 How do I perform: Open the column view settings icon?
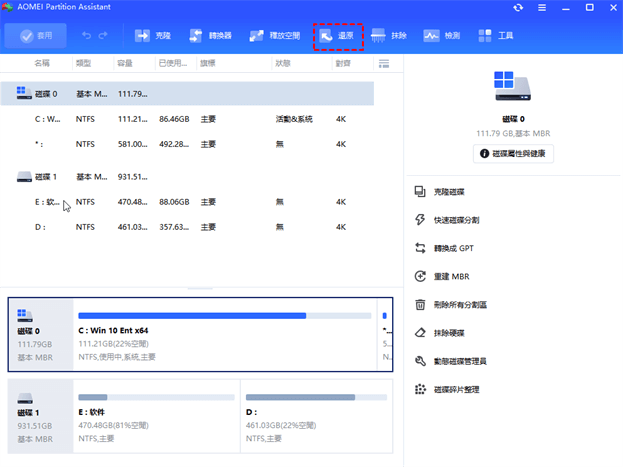(x=384, y=64)
